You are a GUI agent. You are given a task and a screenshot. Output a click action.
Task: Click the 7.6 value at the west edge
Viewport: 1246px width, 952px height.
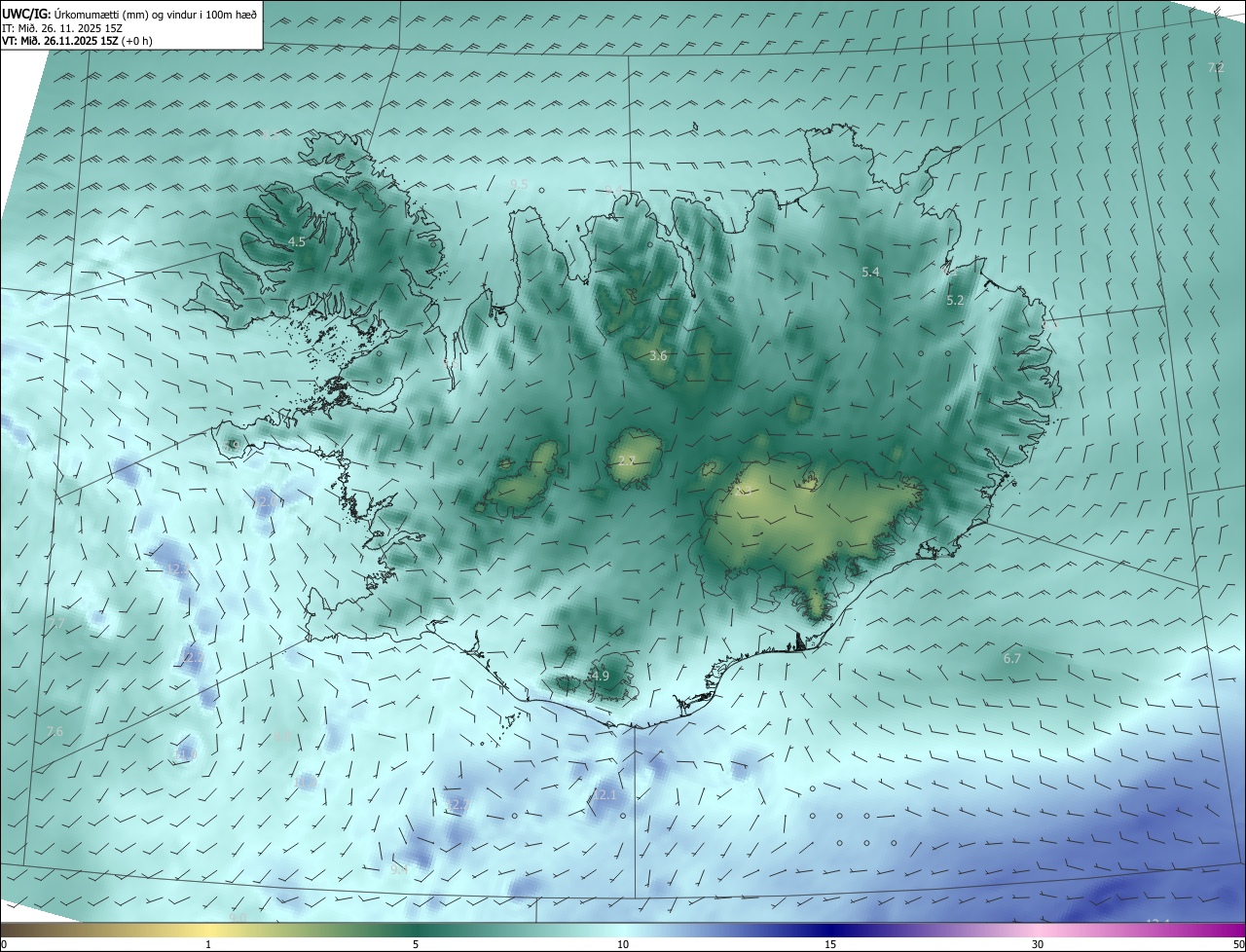tap(55, 731)
